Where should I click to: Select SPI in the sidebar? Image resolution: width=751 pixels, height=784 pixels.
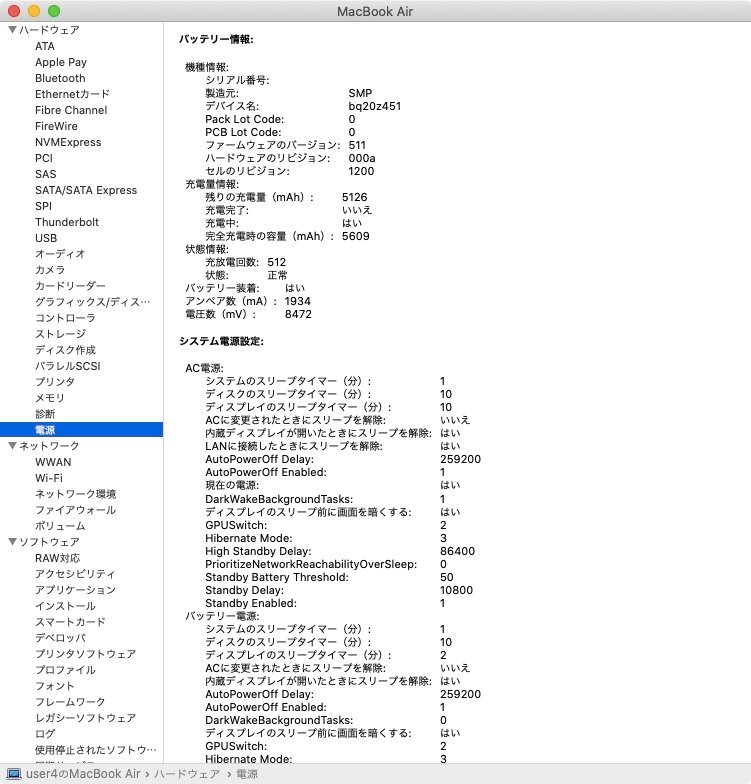tap(43, 206)
